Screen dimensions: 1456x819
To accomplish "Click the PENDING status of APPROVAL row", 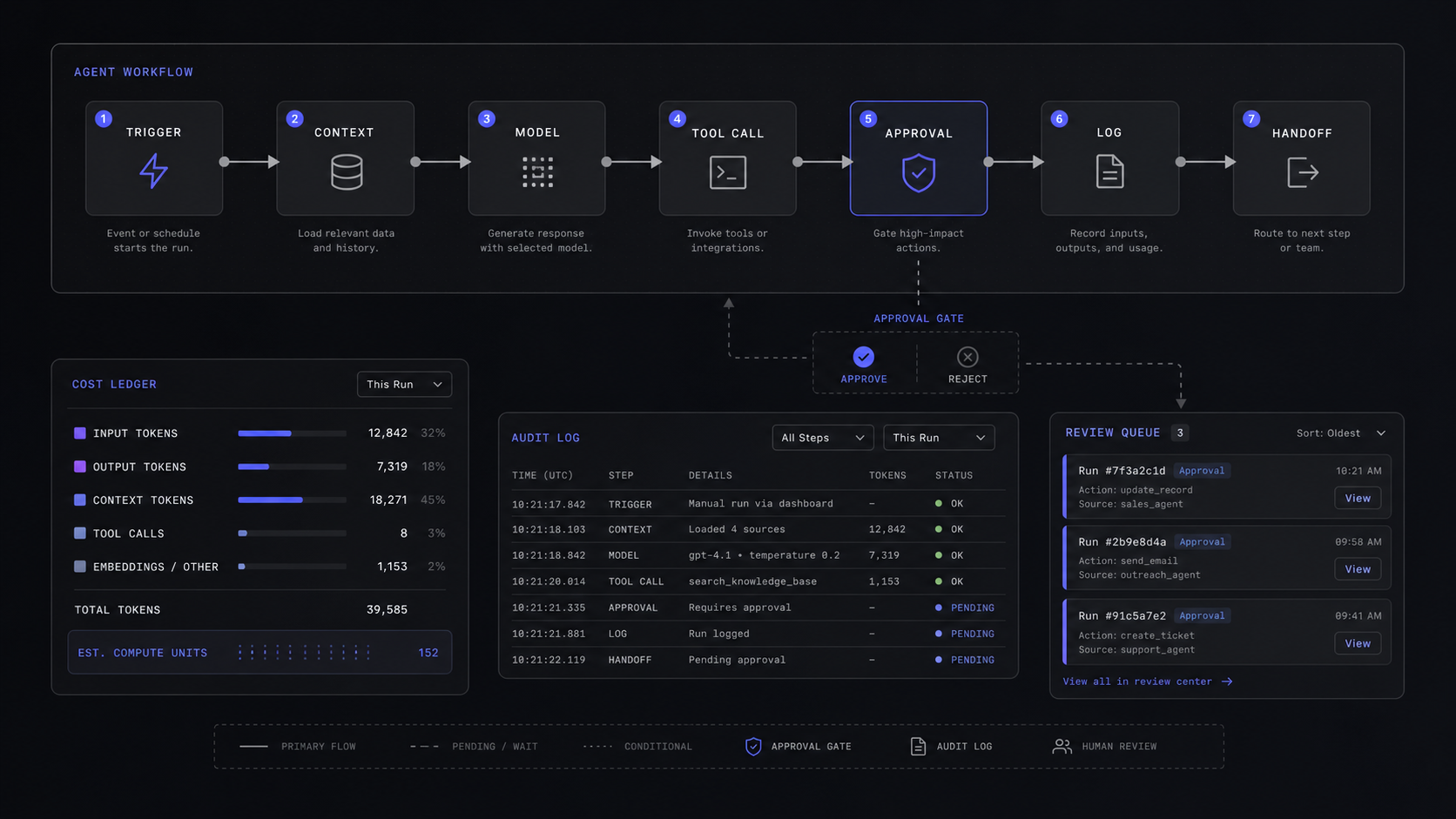I will [965, 608].
